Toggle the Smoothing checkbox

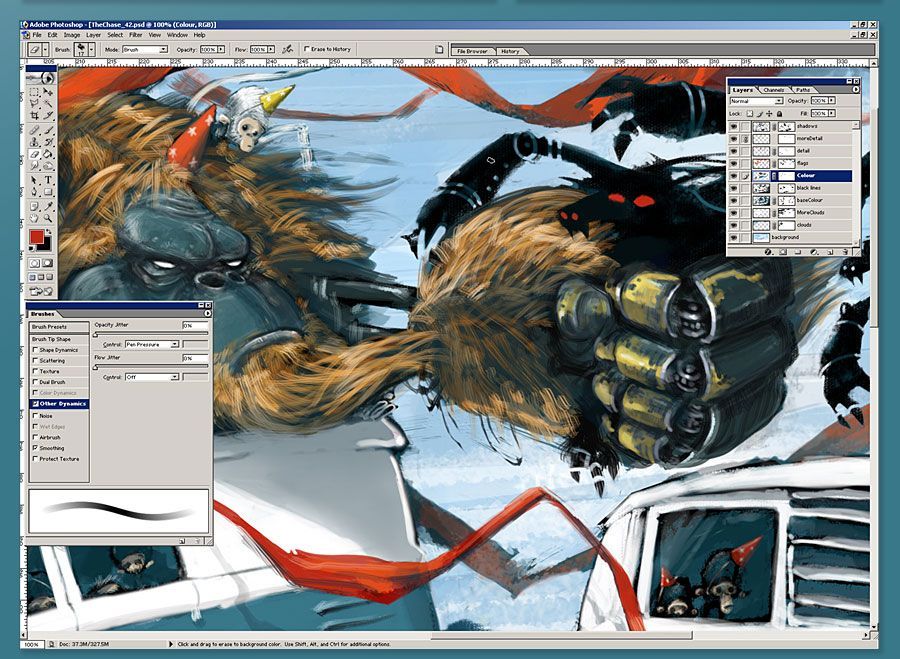pos(36,448)
